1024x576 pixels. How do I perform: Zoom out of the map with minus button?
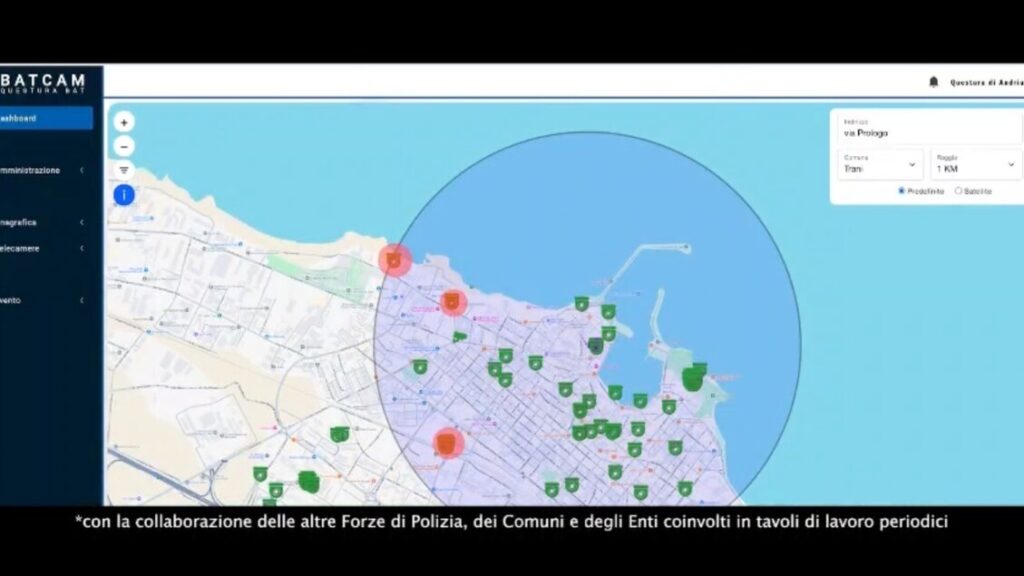tap(124, 146)
